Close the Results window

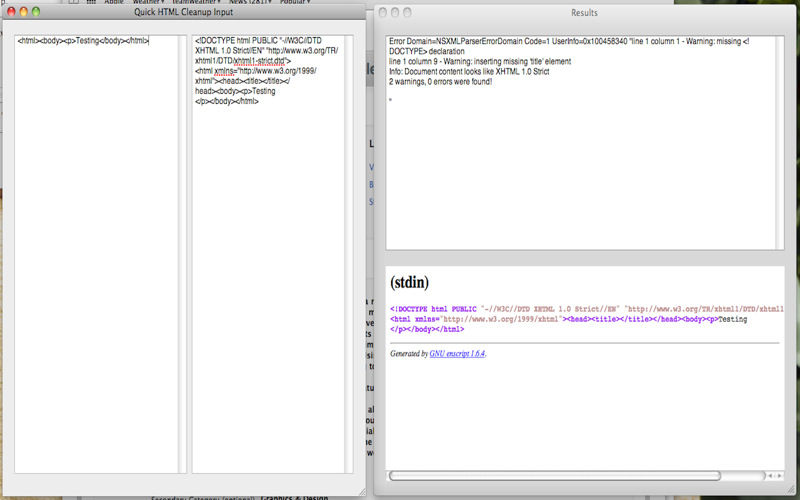(x=383, y=12)
